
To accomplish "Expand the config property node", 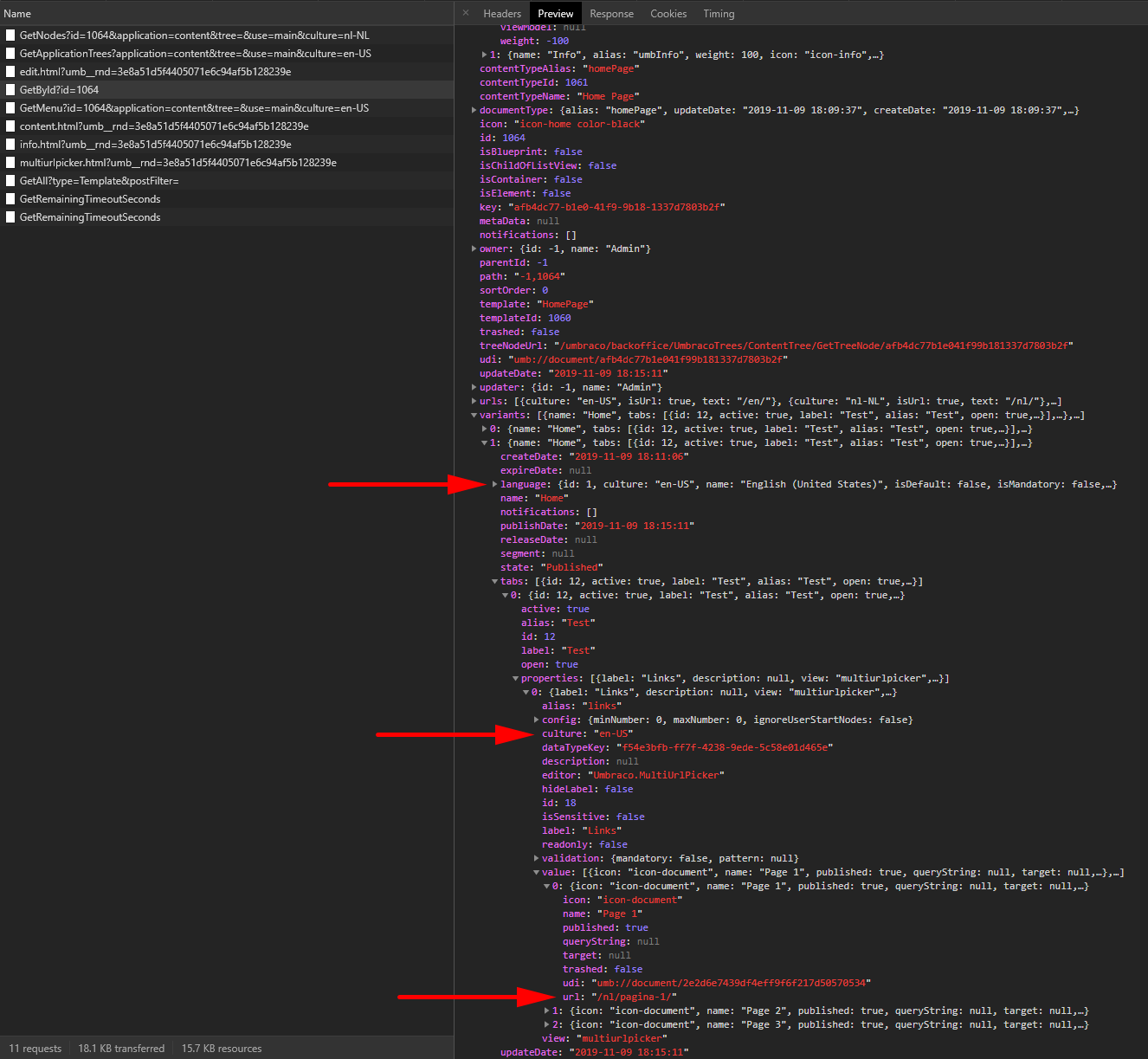I will [x=536, y=720].
